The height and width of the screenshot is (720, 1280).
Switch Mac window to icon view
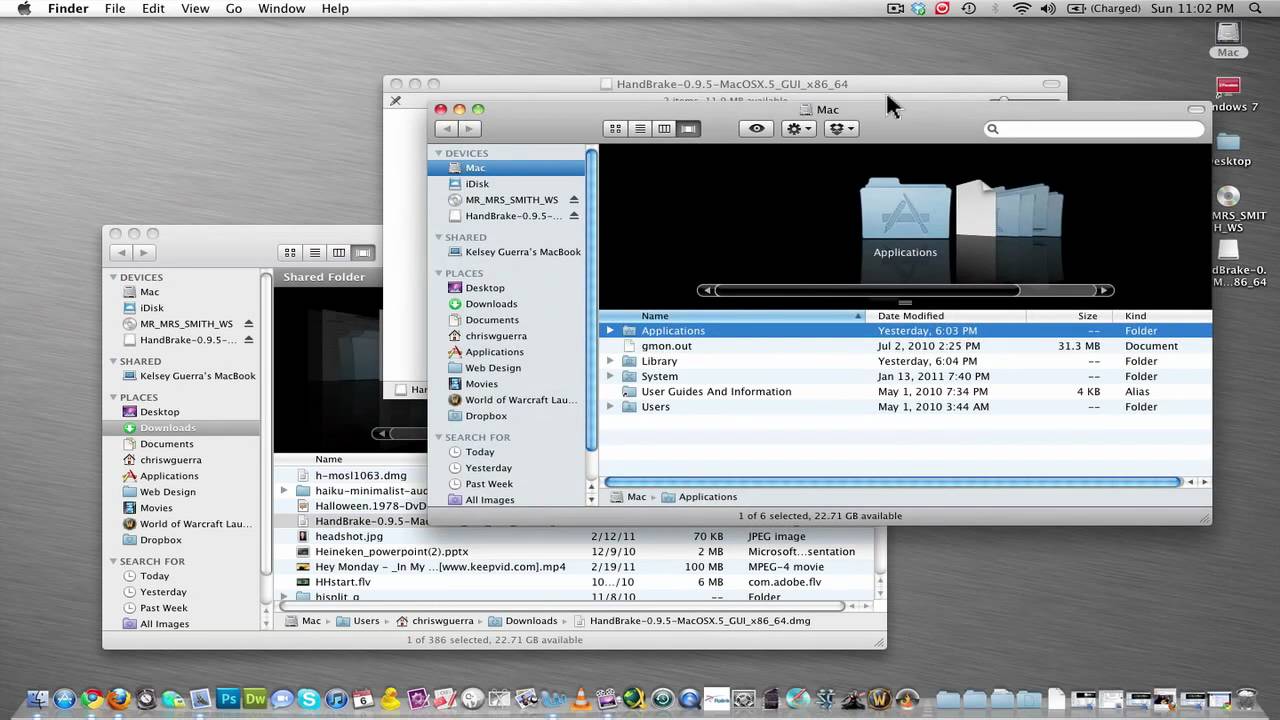coord(615,128)
